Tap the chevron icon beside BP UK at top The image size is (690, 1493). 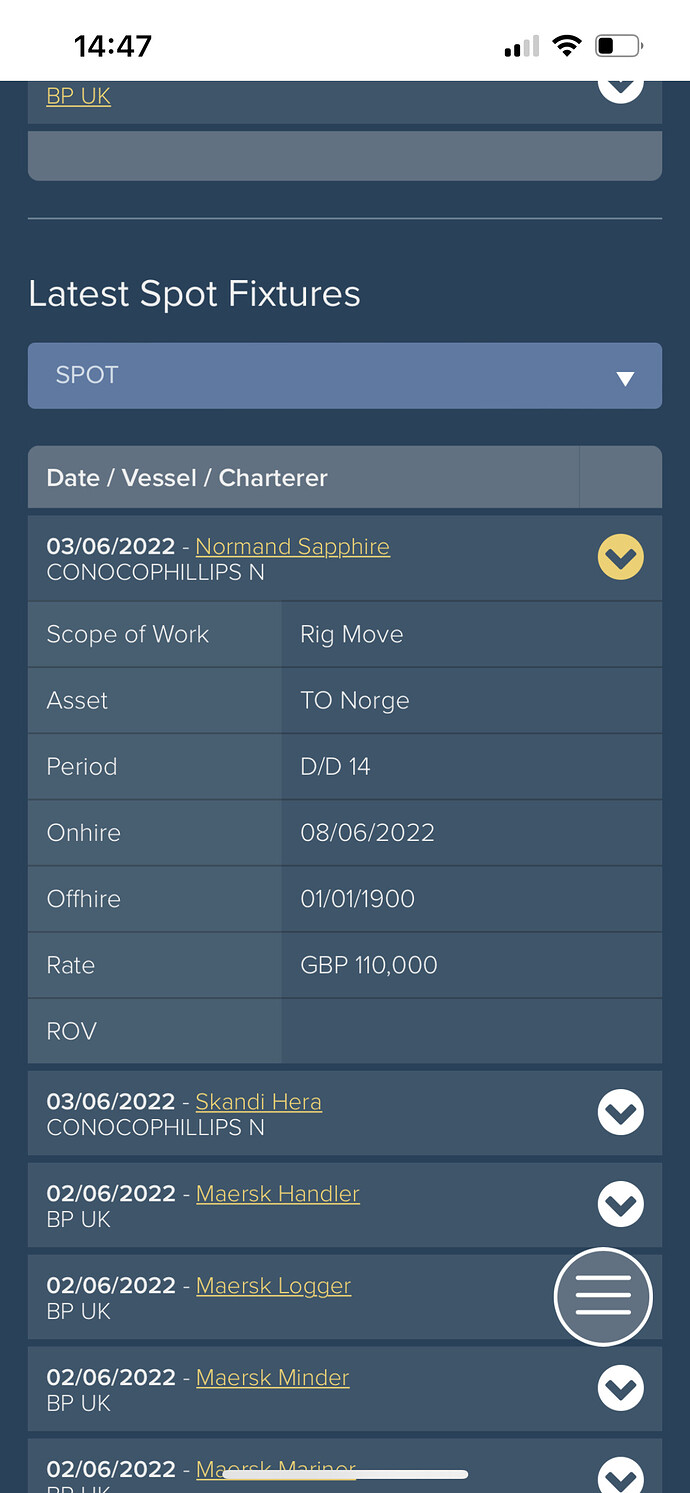[x=621, y=85]
